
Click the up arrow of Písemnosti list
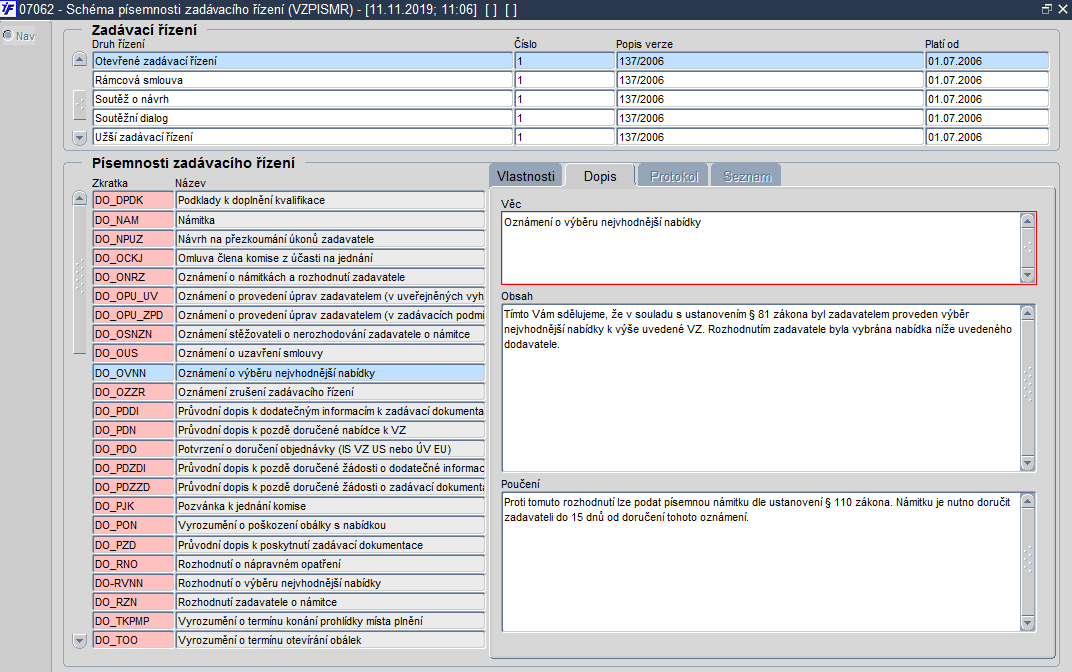click(79, 199)
